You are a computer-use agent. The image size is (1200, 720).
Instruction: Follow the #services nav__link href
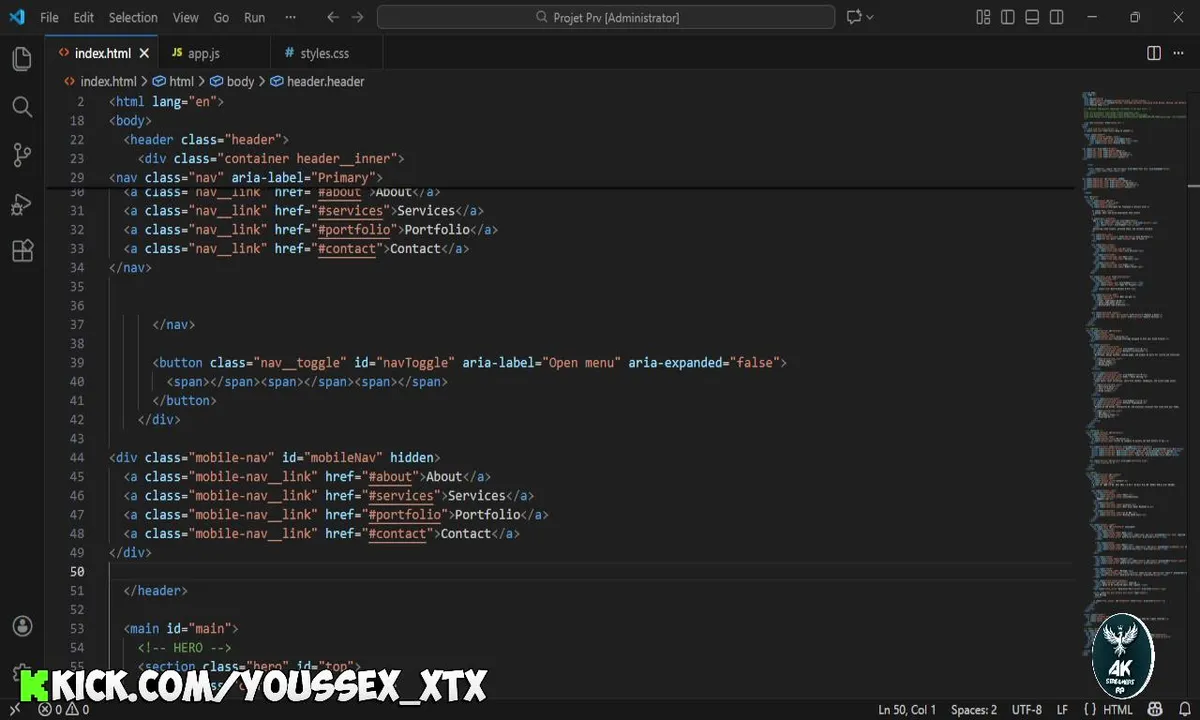[x=350, y=211]
